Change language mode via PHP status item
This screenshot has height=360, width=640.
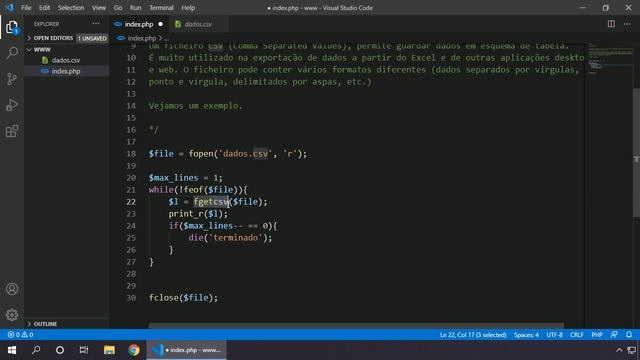coord(597,335)
